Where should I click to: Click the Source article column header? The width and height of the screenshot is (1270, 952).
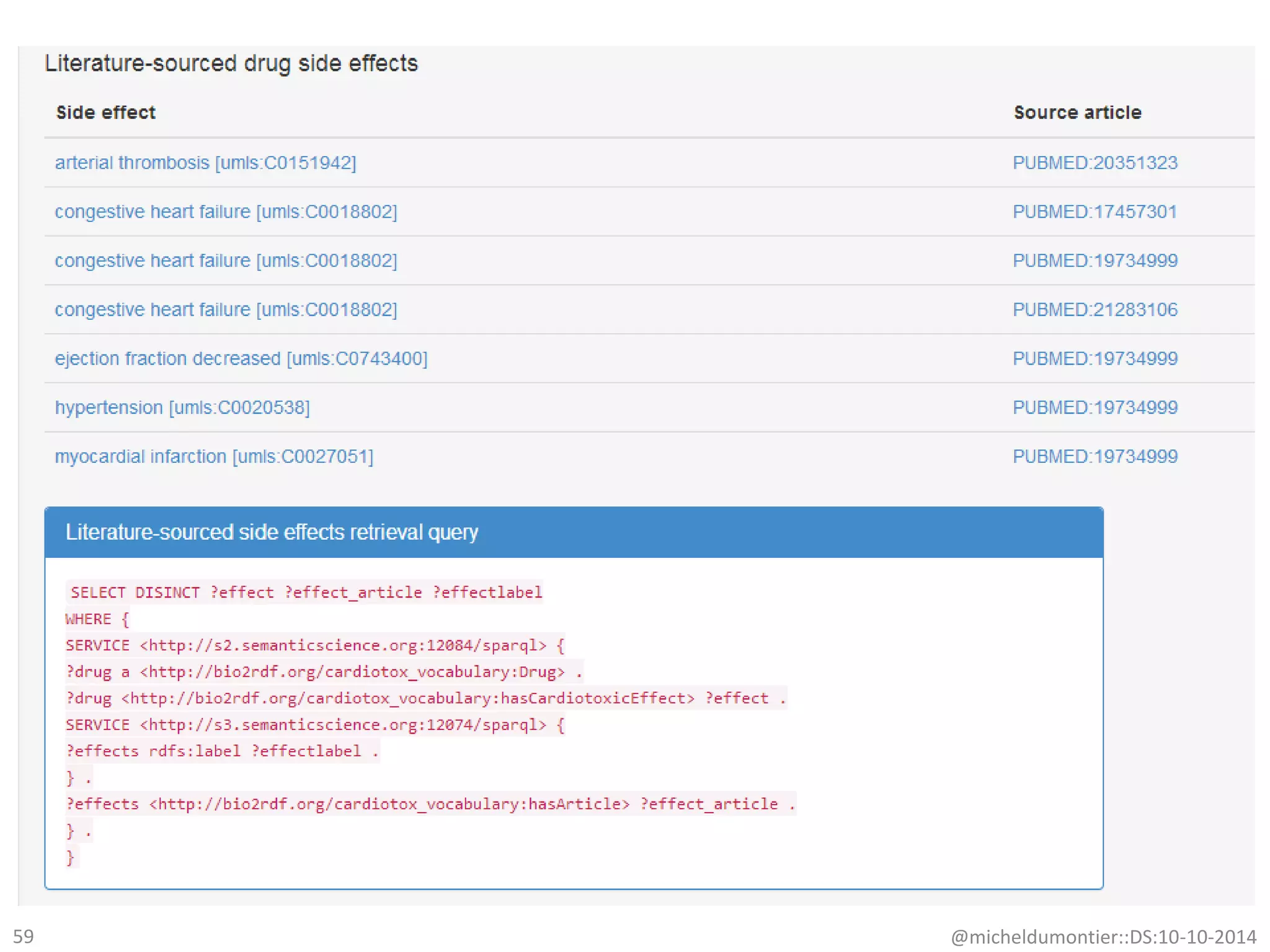[1077, 113]
